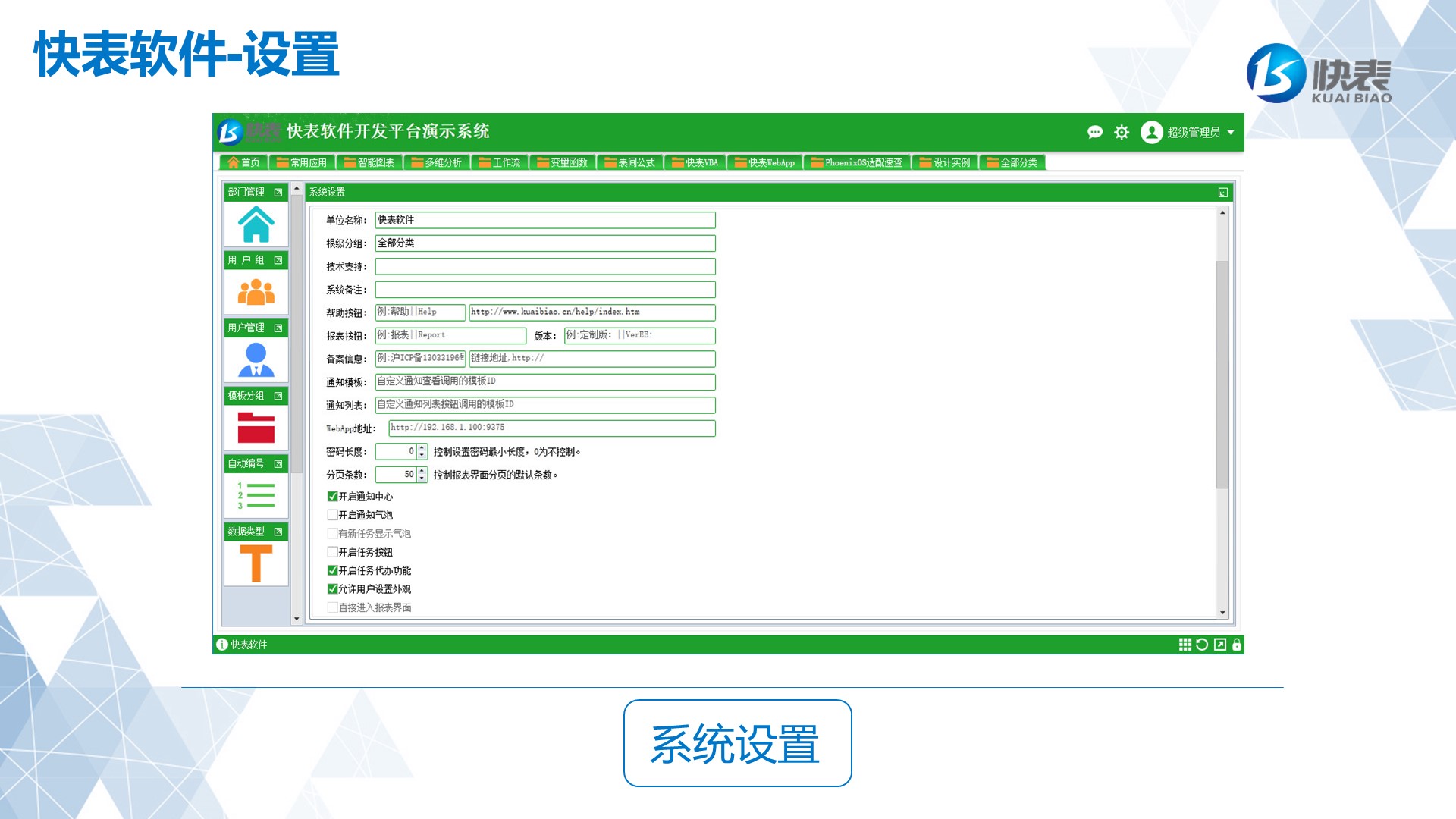Click the settings form scroll up arrow

(1222, 213)
